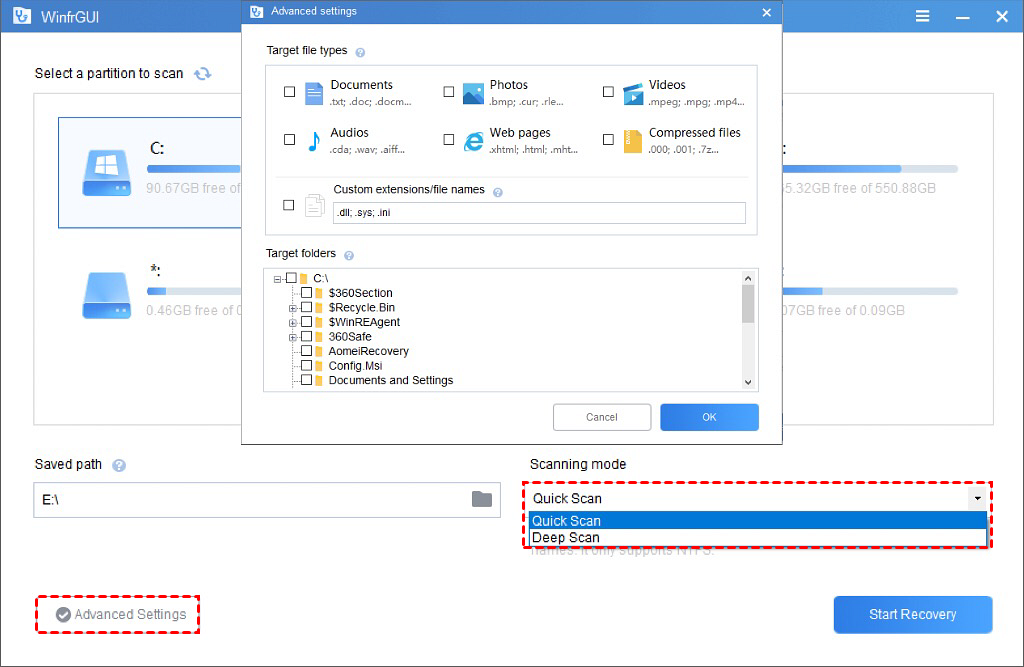Expand the $Recycle.Bin tree node
Screen dimensions: 1024x667
293,308
